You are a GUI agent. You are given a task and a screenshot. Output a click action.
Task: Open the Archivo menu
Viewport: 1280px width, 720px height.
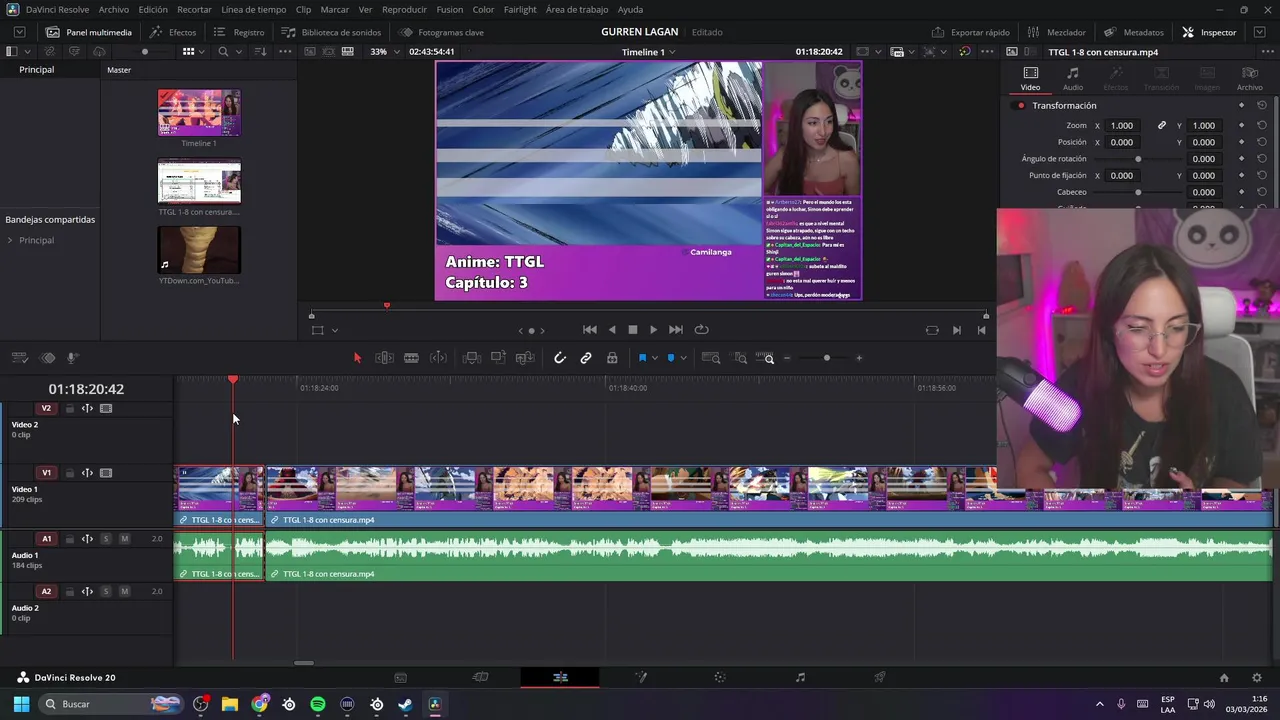click(114, 9)
